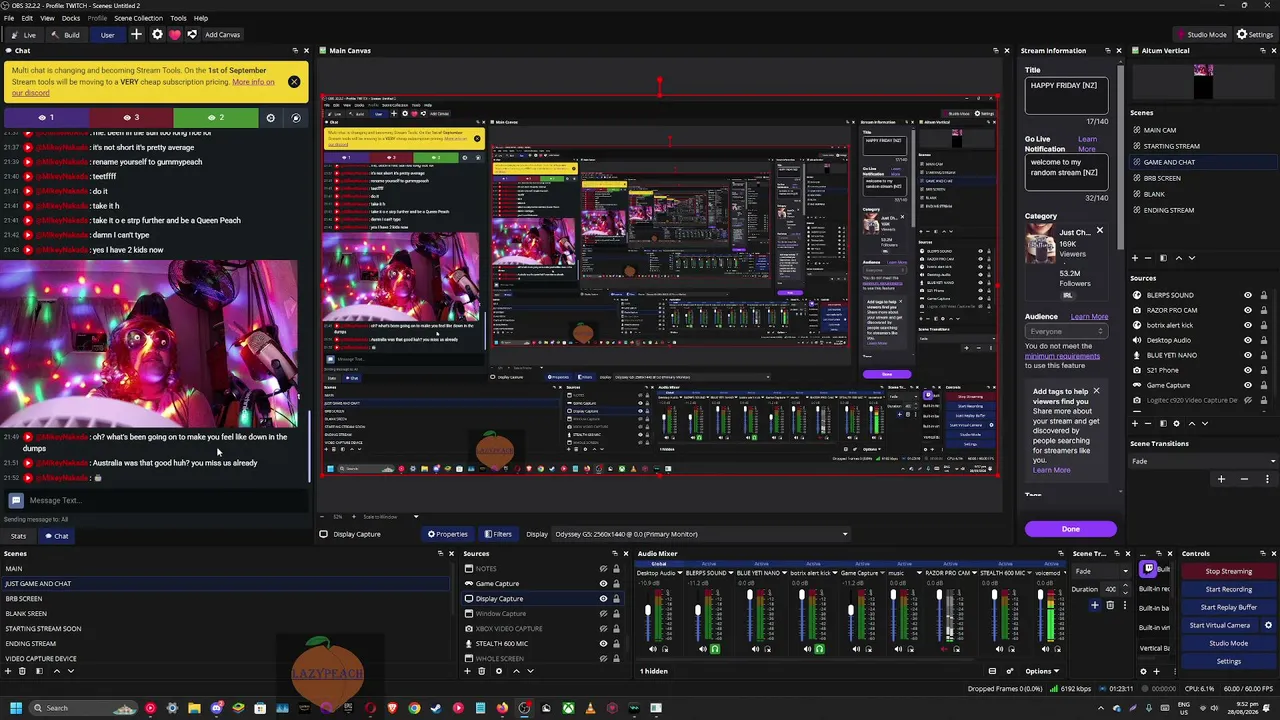Open Desktop Audio channel dropdown in mixer
Screen dimensions: 1280x720
point(680,573)
